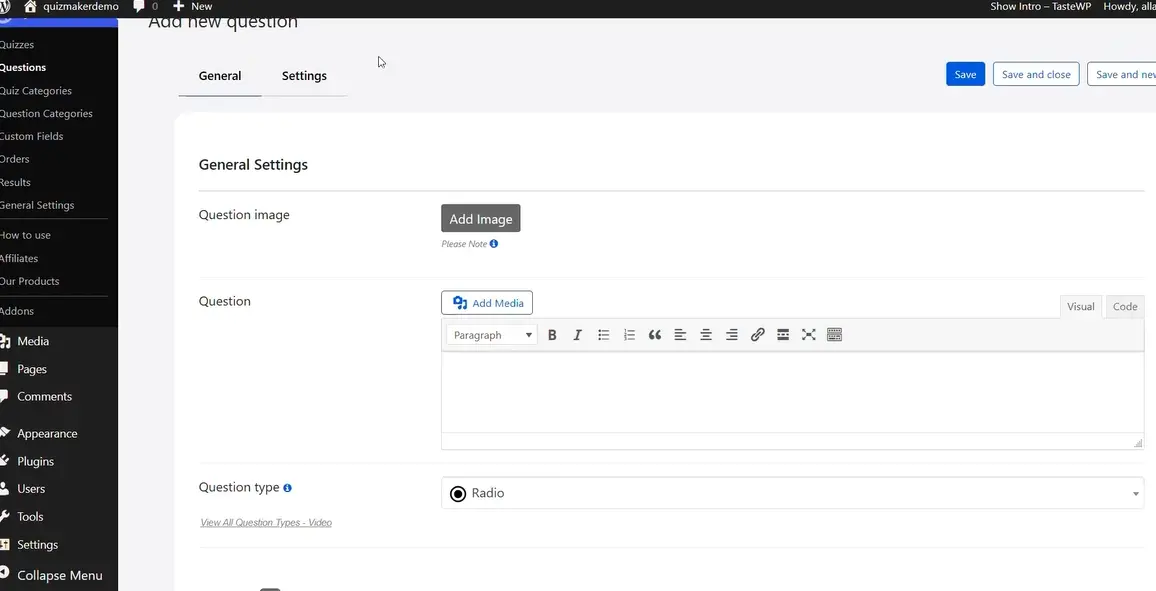Show the toolbar toggle (kitchen sink)
This screenshot has height=591, width=1156.
(x=834, y=335)
